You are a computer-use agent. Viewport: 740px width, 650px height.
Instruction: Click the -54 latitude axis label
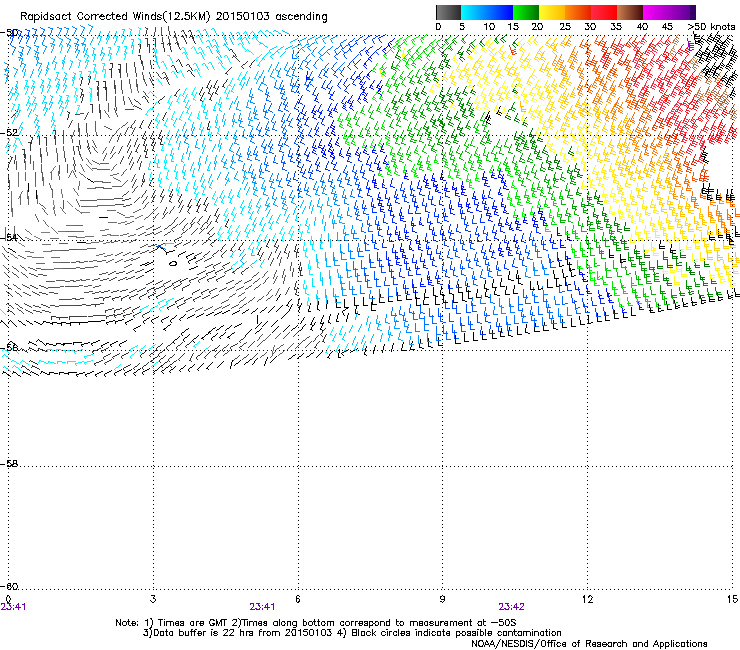coord(9,237)
